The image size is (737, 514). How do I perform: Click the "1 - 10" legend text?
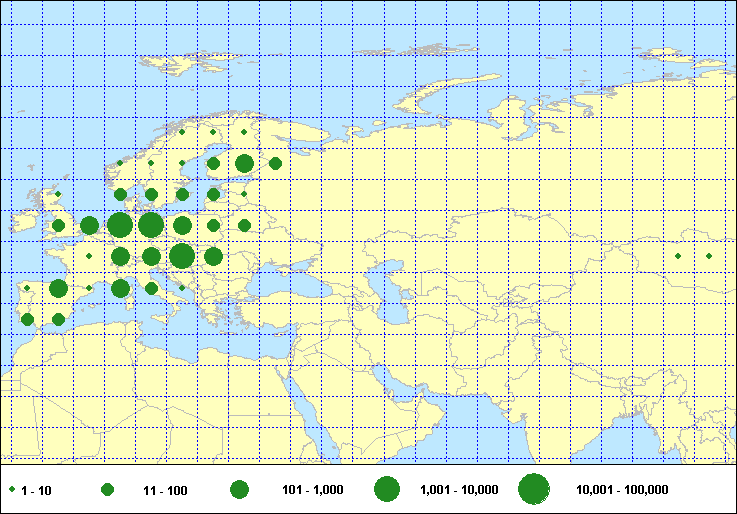37,490
